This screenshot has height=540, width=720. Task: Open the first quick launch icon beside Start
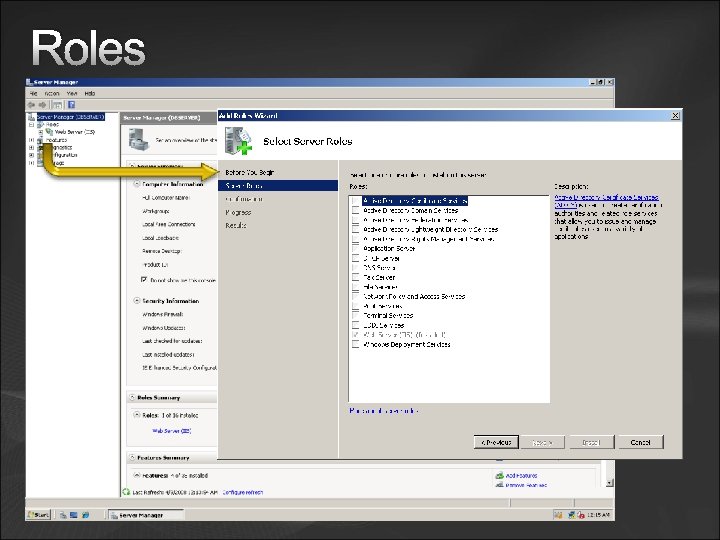pyautogui.click(x=63, y=515)
